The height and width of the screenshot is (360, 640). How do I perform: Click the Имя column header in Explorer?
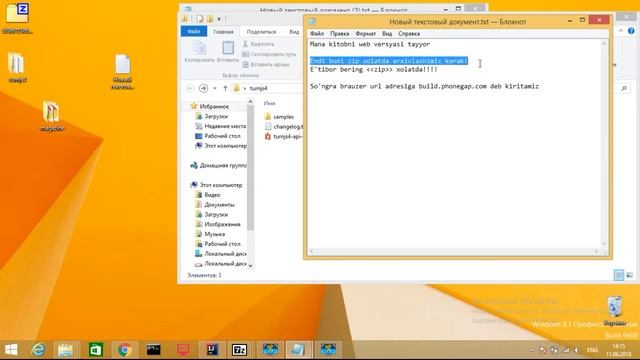coord(269,103)
